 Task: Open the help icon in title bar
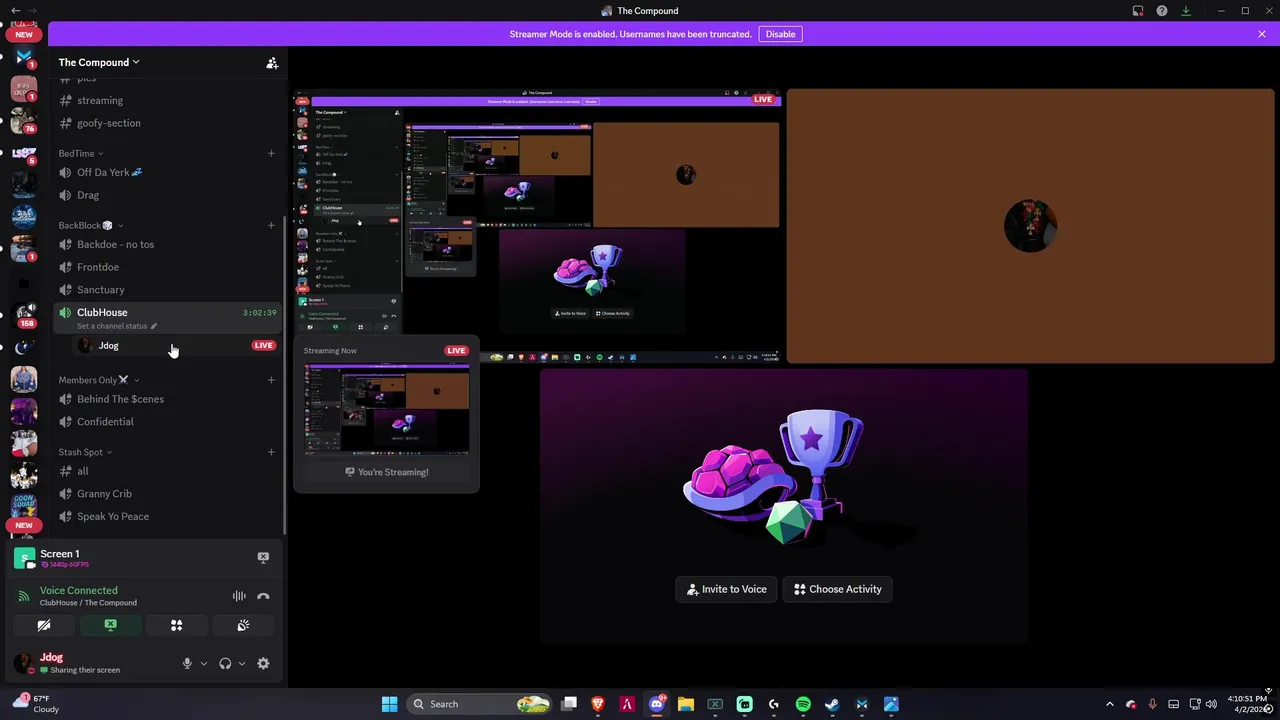[1162, 11]
